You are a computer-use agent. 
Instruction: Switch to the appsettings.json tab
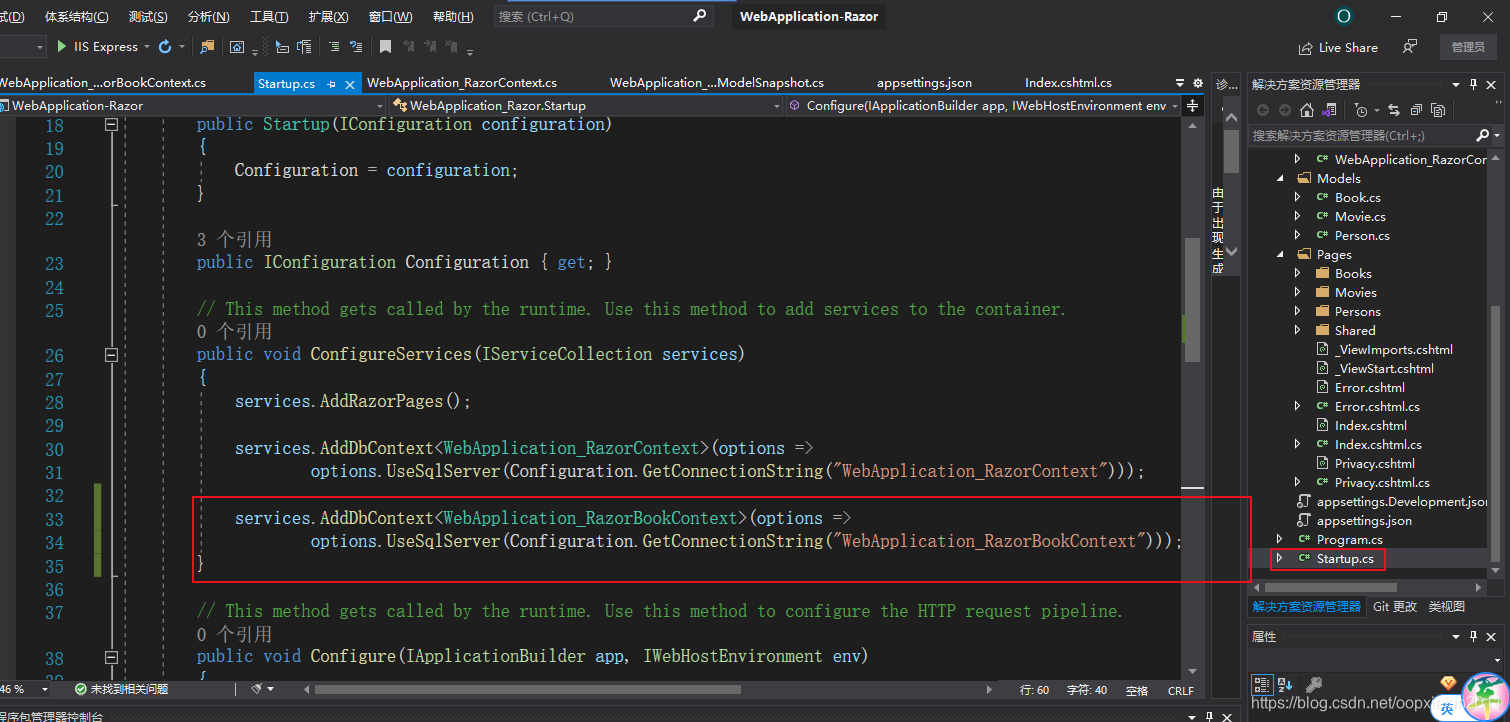[x=924, y=82]
